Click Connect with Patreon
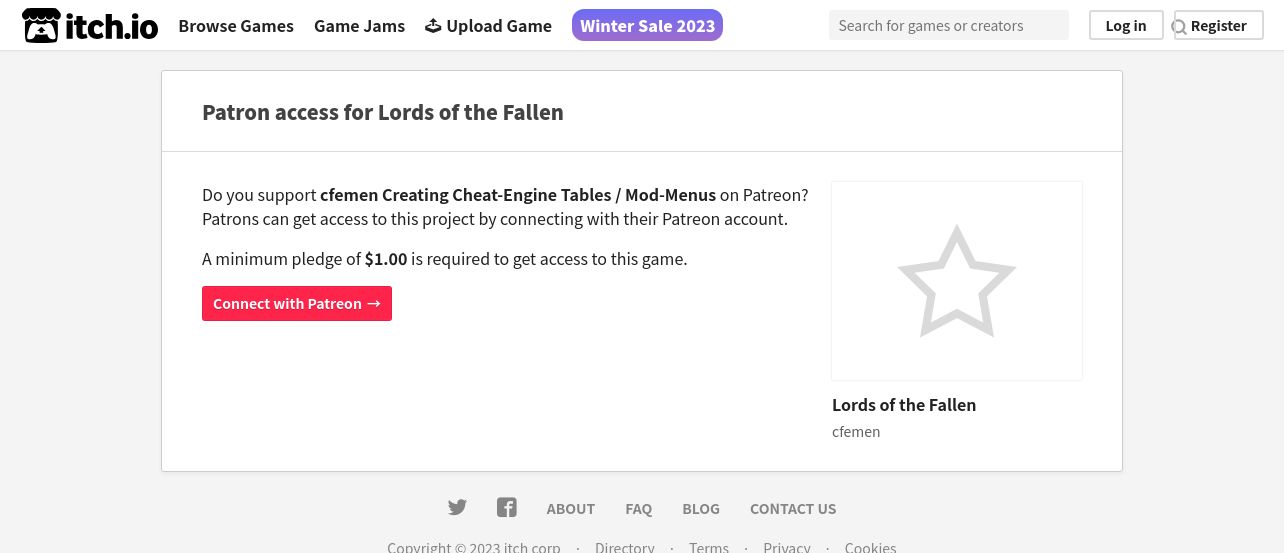Screen dimensions: 1284x553 pyautogui.click(x=297, y=303)
